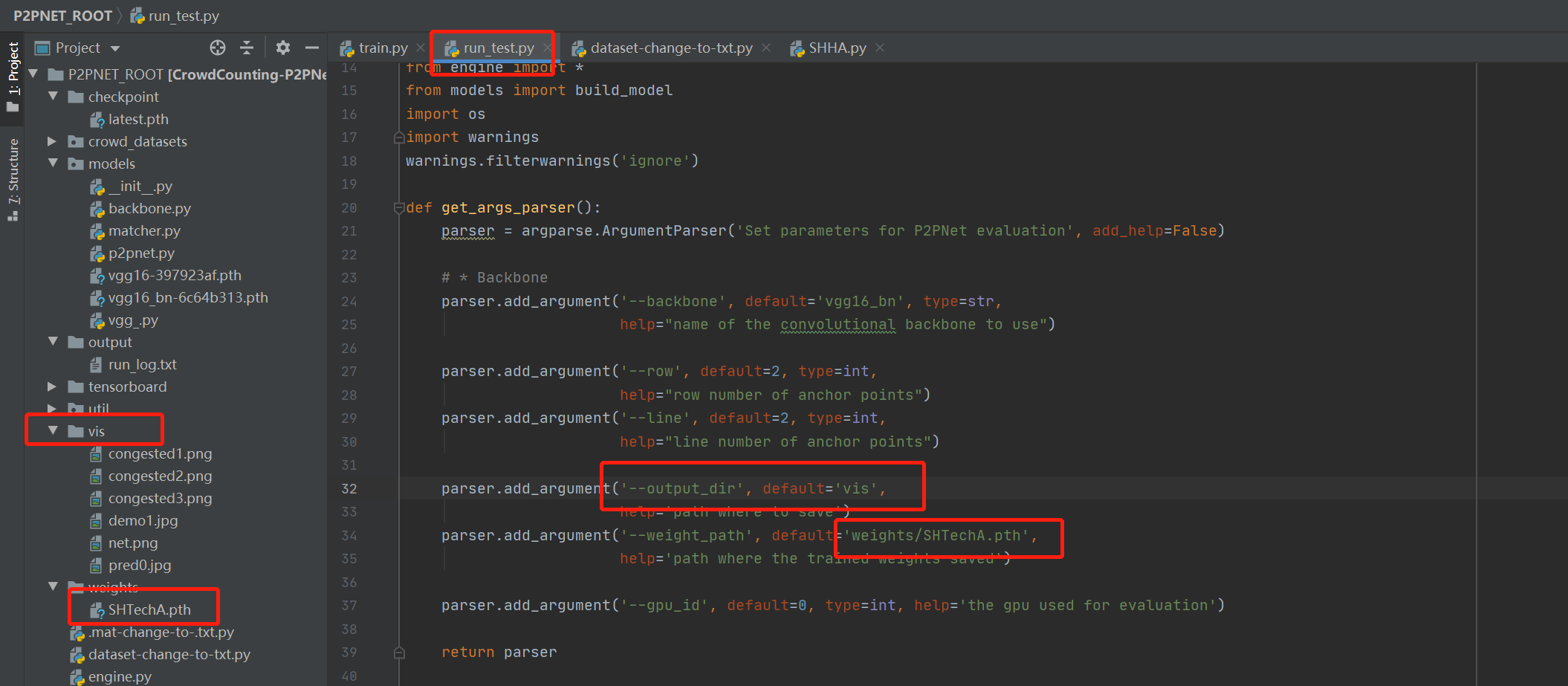
Task: Close the SHHA.py tab
Action: (880, 48)
